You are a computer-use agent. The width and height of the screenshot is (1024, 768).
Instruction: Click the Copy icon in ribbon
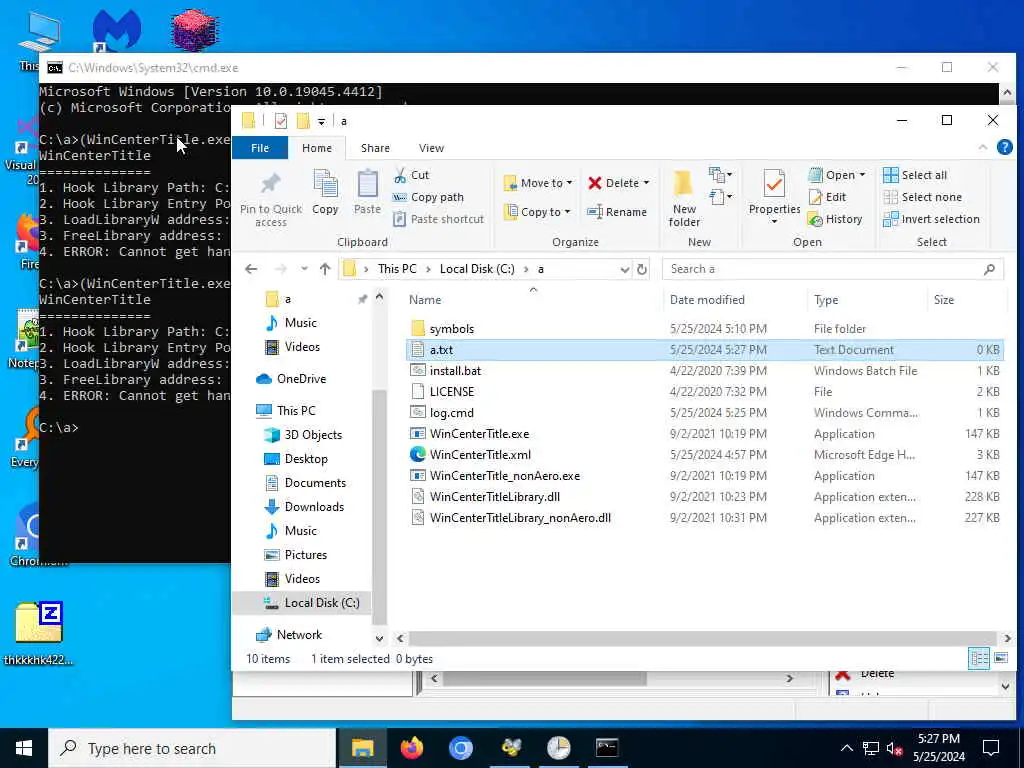tap(325, 184)
